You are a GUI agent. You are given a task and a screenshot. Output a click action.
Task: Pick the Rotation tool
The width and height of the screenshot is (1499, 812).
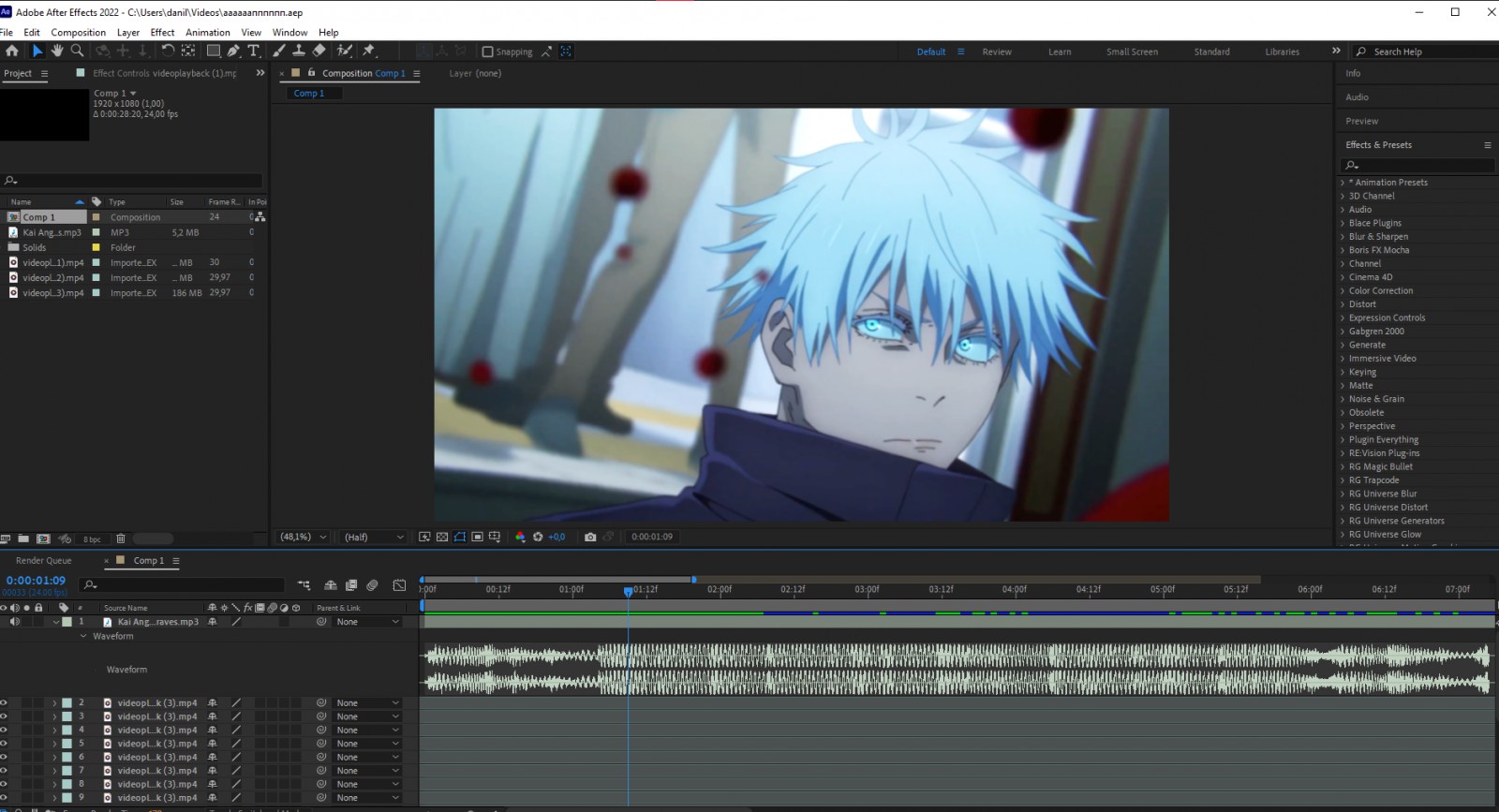[168, 51]
